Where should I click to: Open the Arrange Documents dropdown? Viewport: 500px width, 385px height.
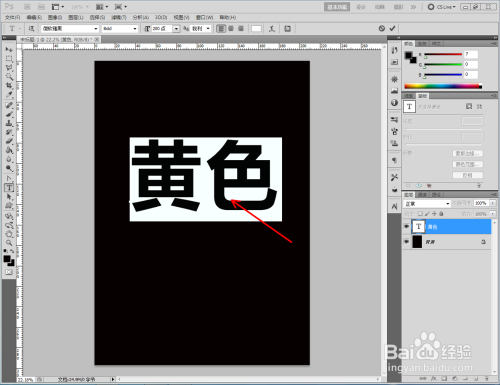[102, 7]
